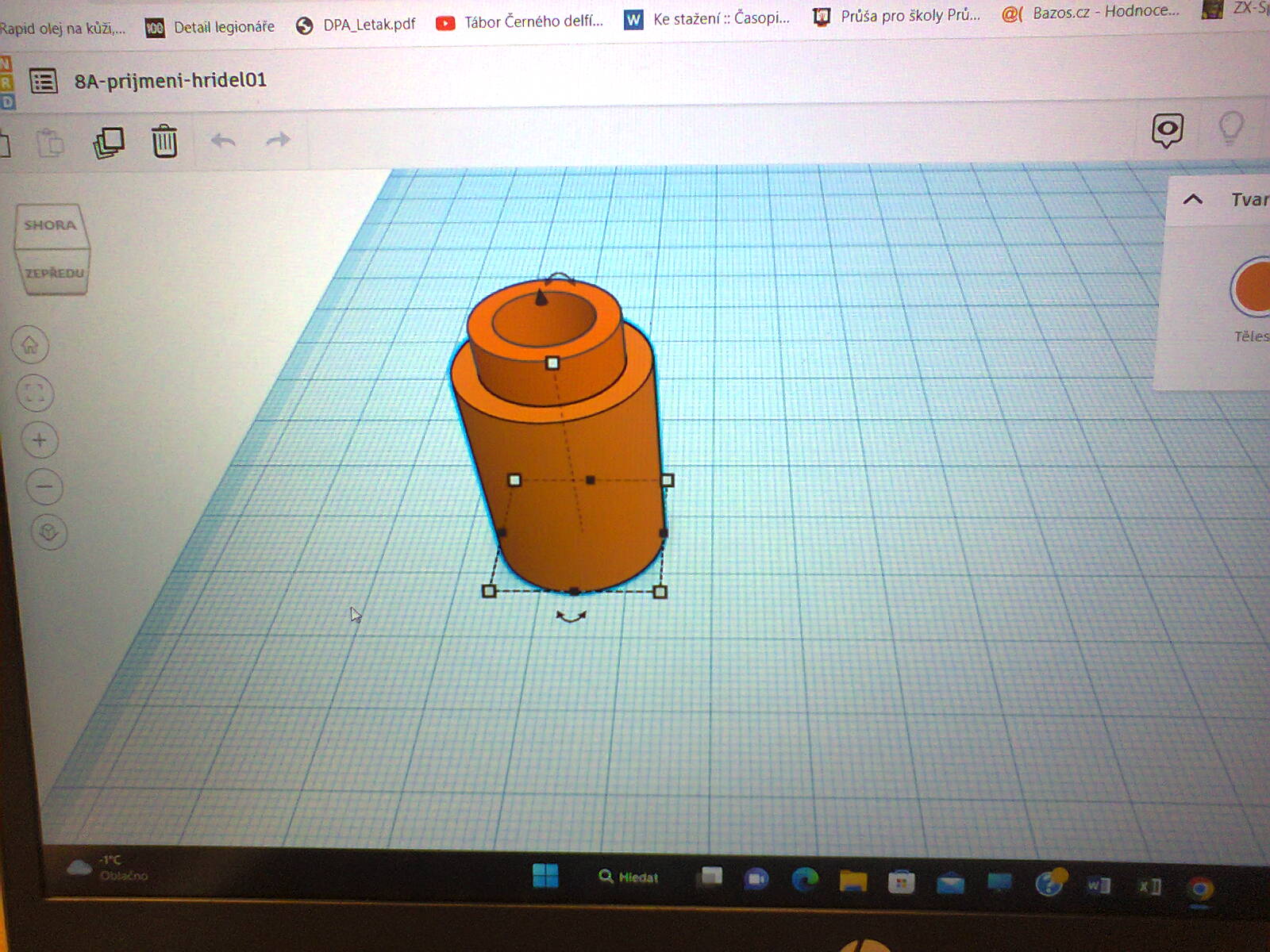Open the blue monitor app on the taskbar

point(999,882)
